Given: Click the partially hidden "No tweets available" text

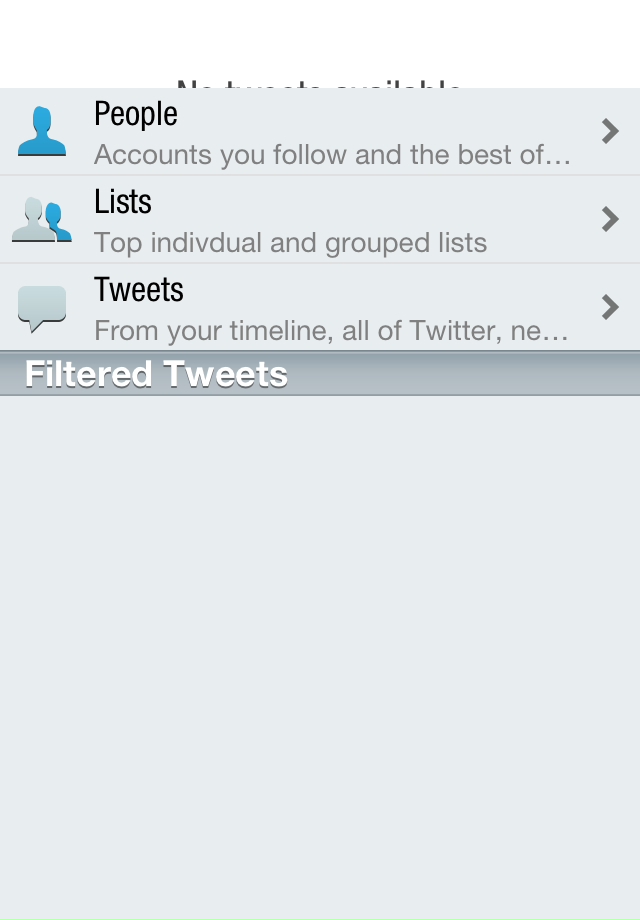Looking at the screenshot, I should click(319, 83).
